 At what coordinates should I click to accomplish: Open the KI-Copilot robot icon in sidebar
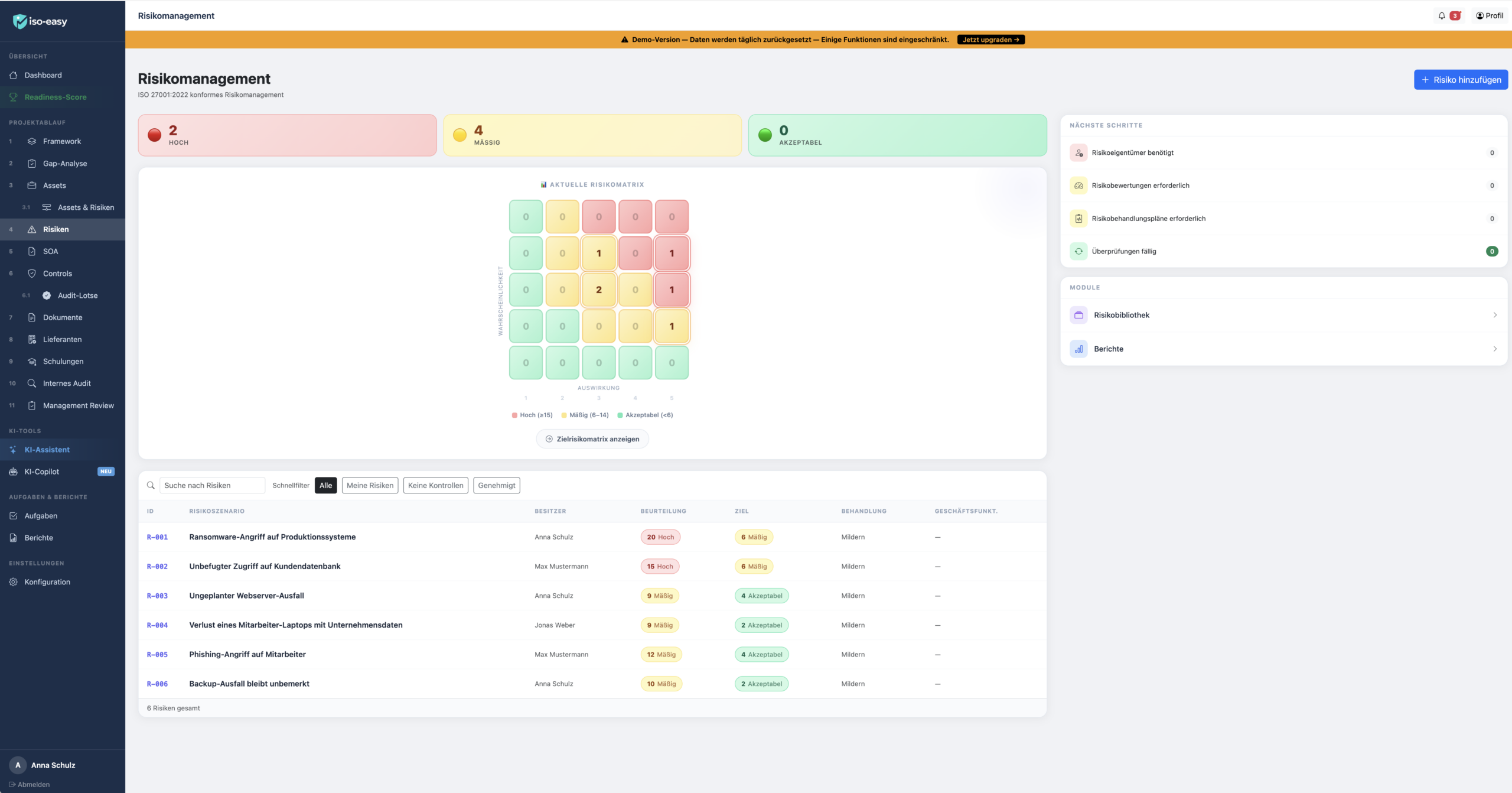[13, 472]
